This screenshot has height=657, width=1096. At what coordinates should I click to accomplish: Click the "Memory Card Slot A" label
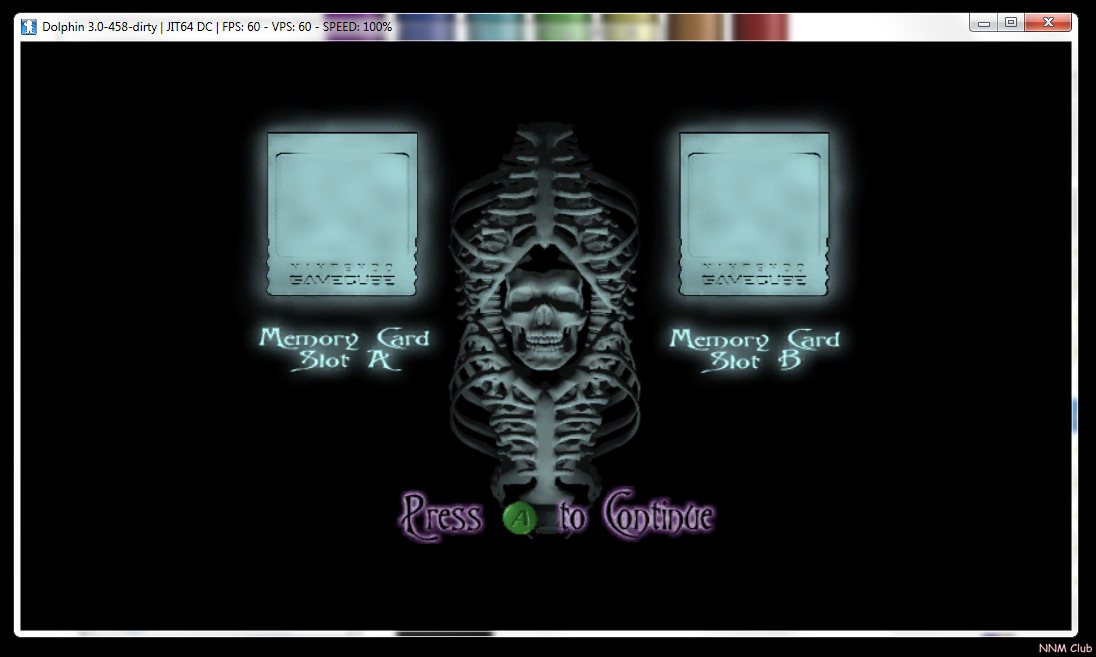pyautogui.click(x=344, y=349)
